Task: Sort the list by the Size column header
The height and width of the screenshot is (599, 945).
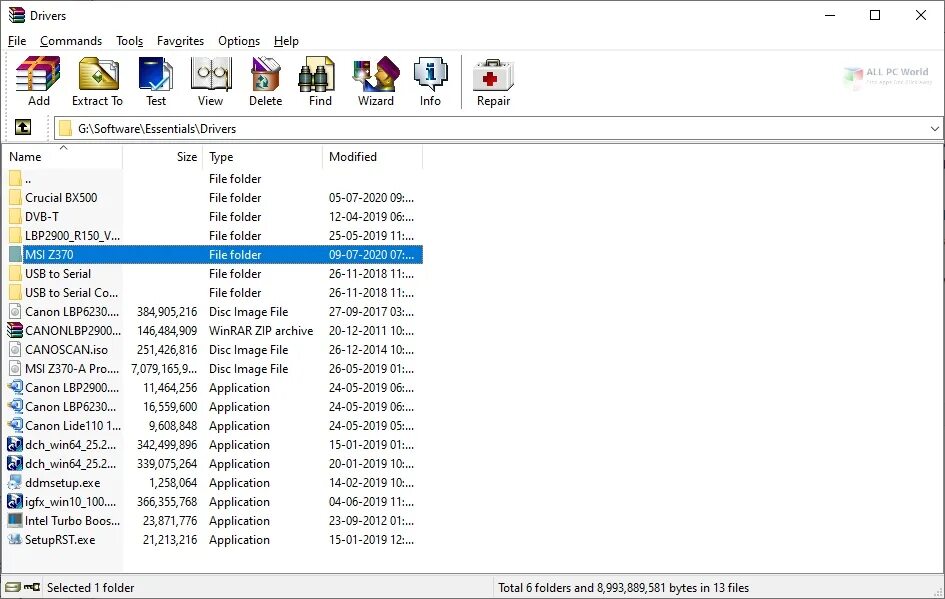Action: click(163, 157)
